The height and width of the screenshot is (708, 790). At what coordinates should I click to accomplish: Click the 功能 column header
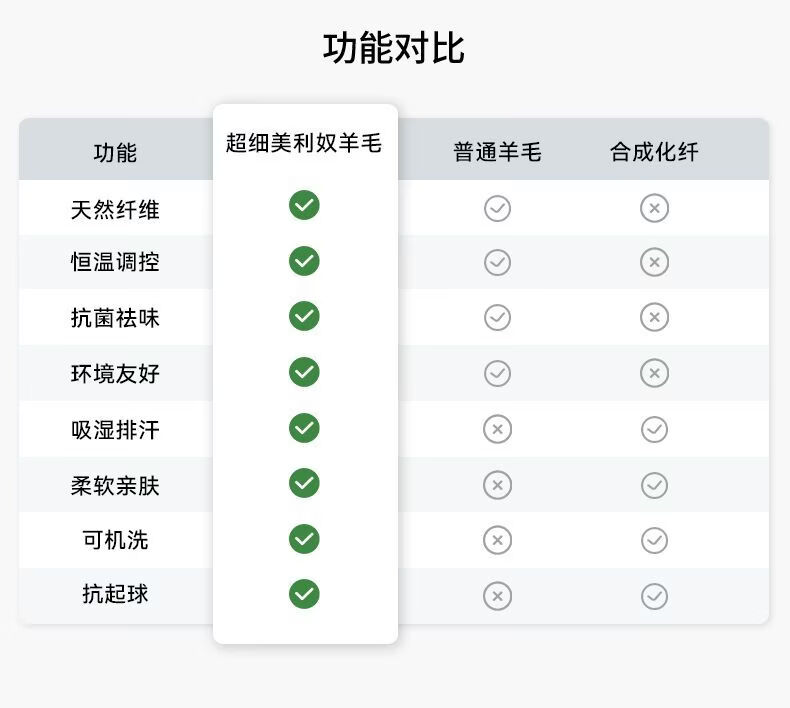coord(115,153)
